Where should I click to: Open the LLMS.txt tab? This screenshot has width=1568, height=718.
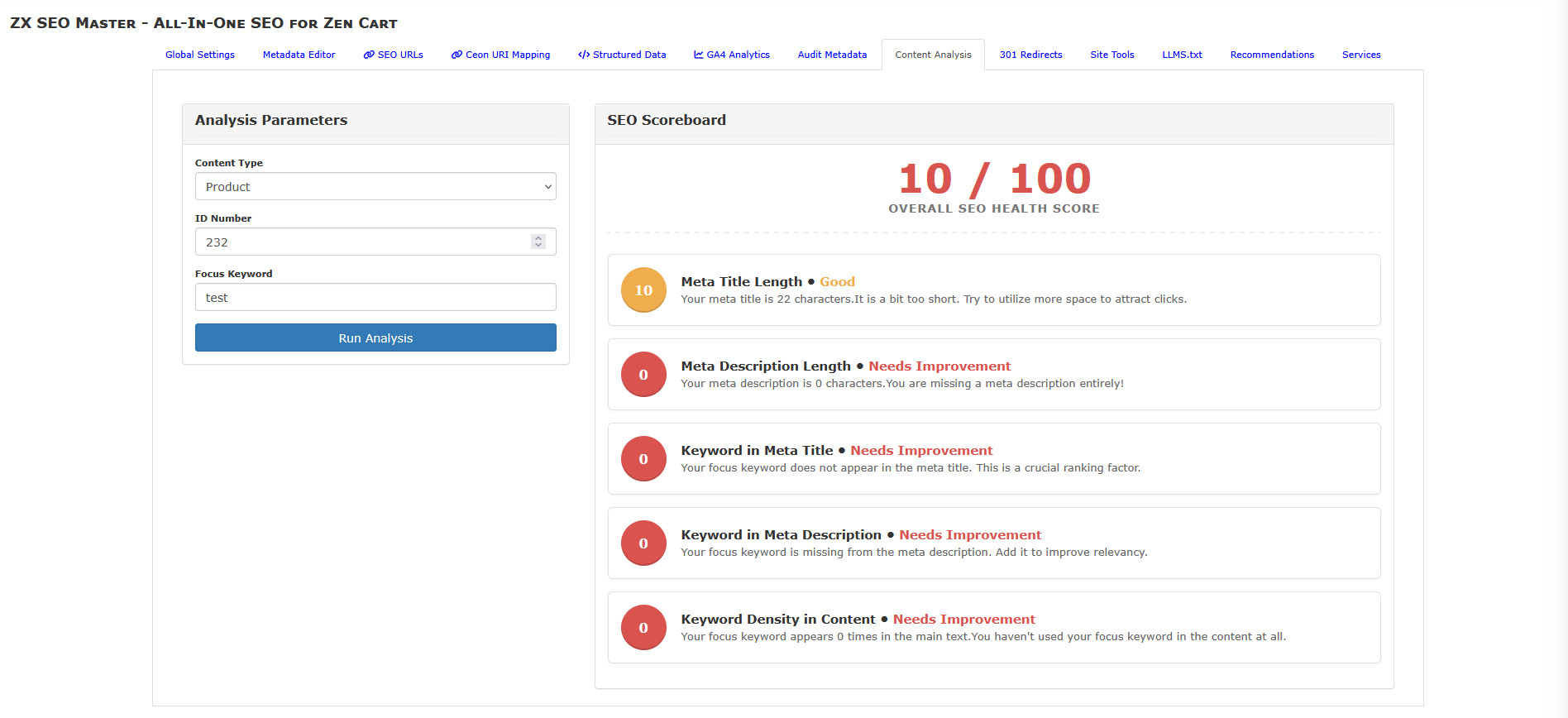1182,55
